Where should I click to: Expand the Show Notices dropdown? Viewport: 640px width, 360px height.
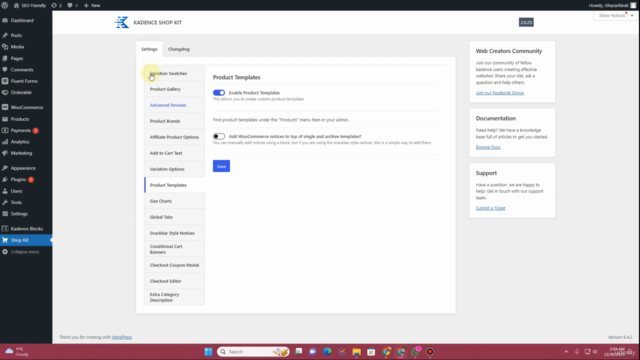pos(616,16)
